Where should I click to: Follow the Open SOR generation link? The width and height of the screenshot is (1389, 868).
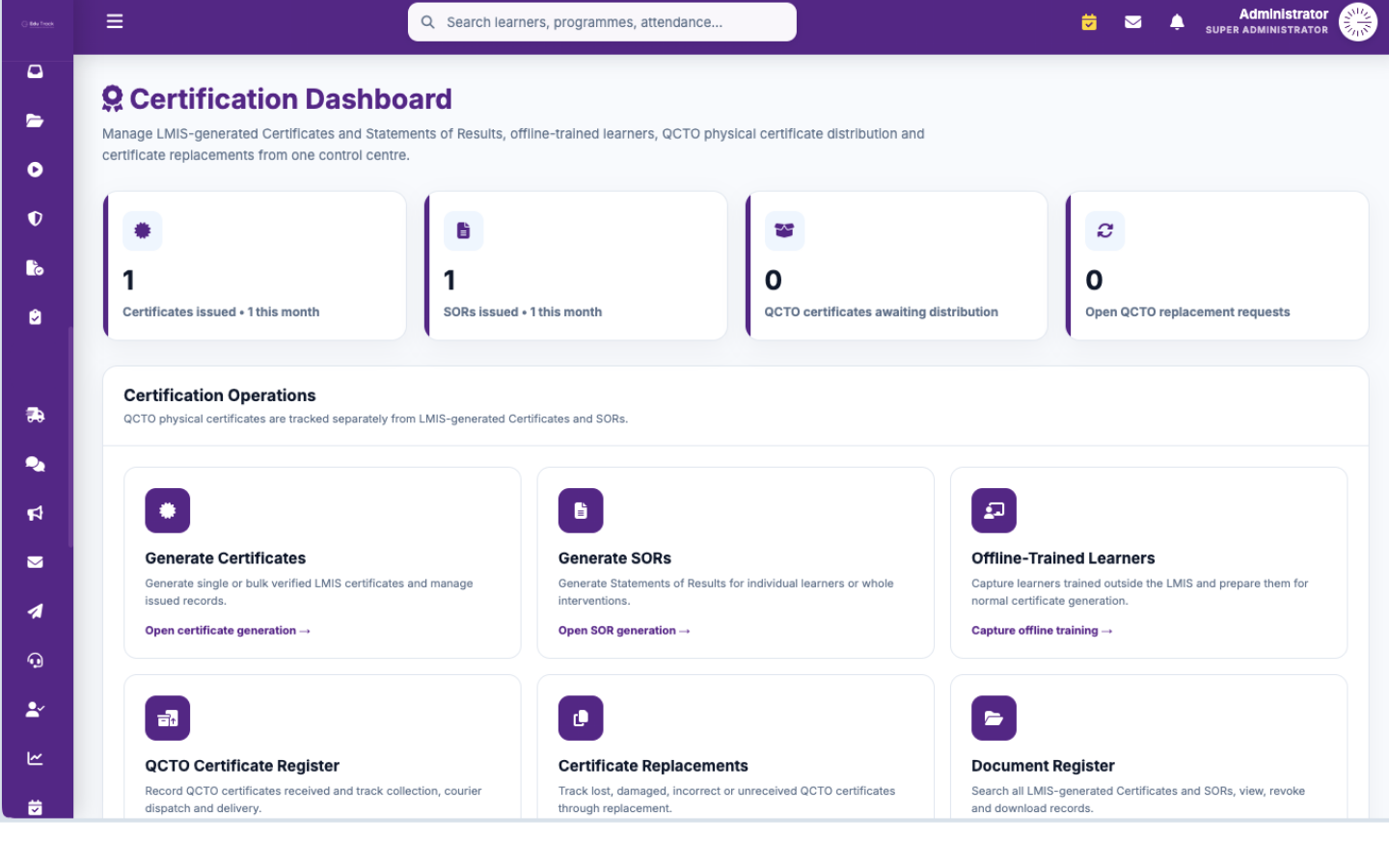624,631
